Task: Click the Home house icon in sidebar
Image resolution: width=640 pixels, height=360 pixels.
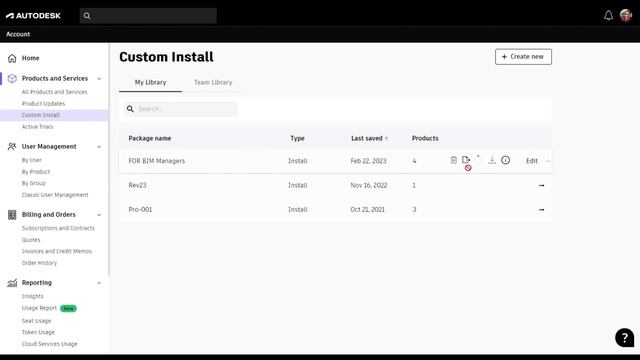Action: 12,58
